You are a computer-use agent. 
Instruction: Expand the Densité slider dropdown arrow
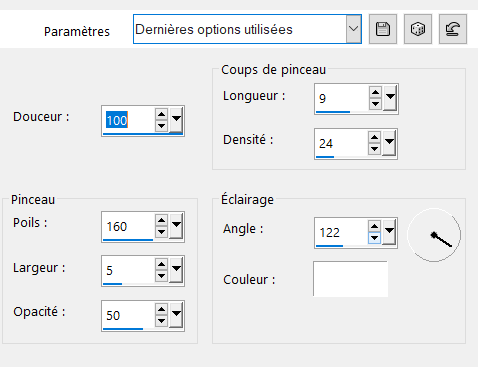click(389, 142)
